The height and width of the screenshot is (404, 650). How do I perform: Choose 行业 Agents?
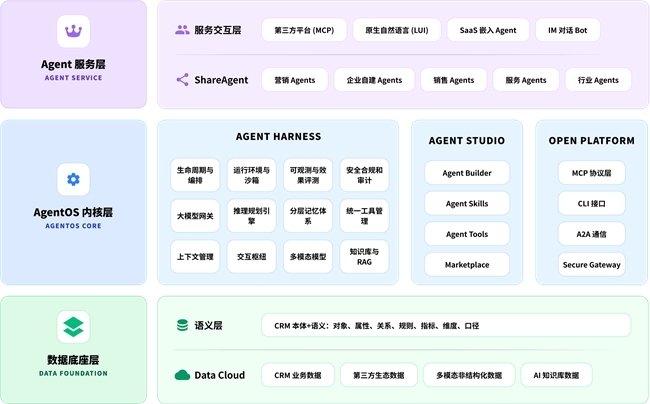click(x=598, y=80)
